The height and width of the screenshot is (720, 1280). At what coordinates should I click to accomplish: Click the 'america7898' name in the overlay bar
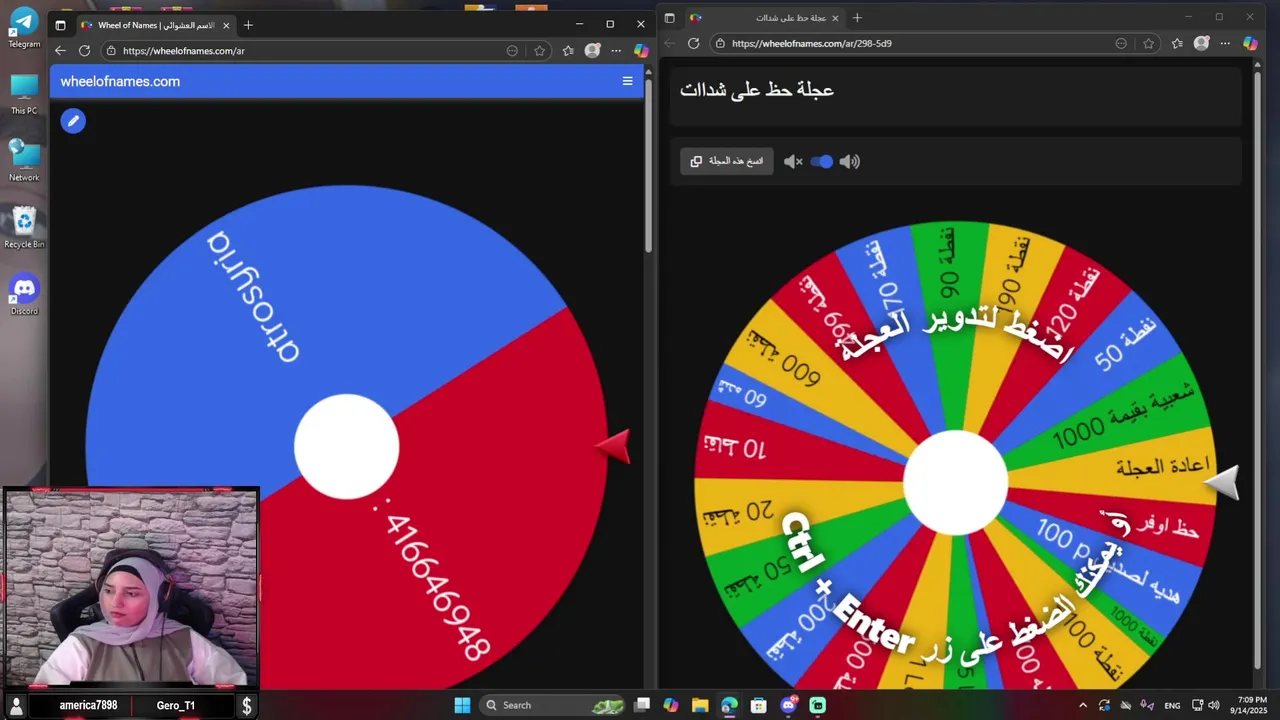point(88,705)
